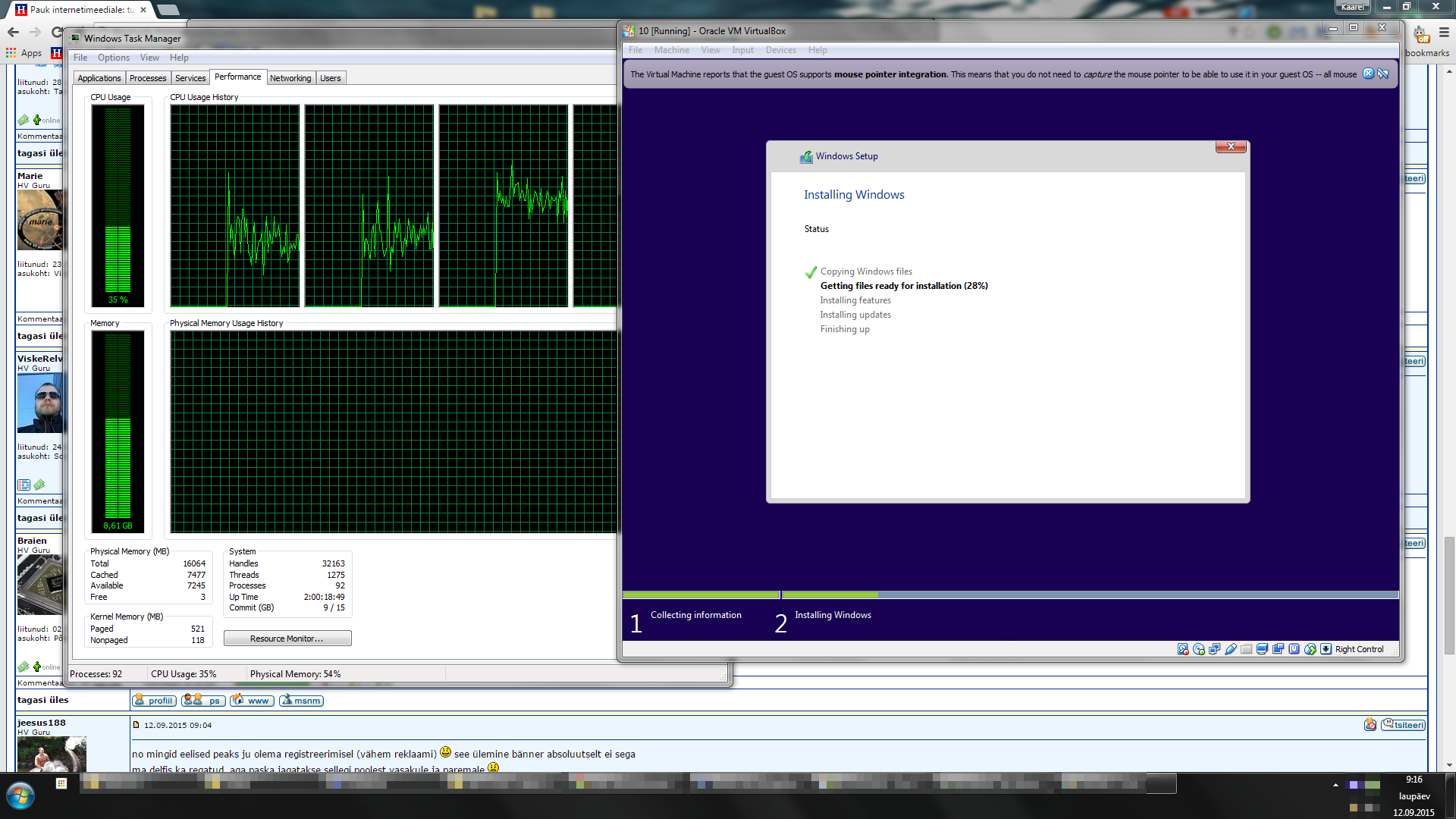Click VirtualBox video capture status icon

click(1279, 649)
